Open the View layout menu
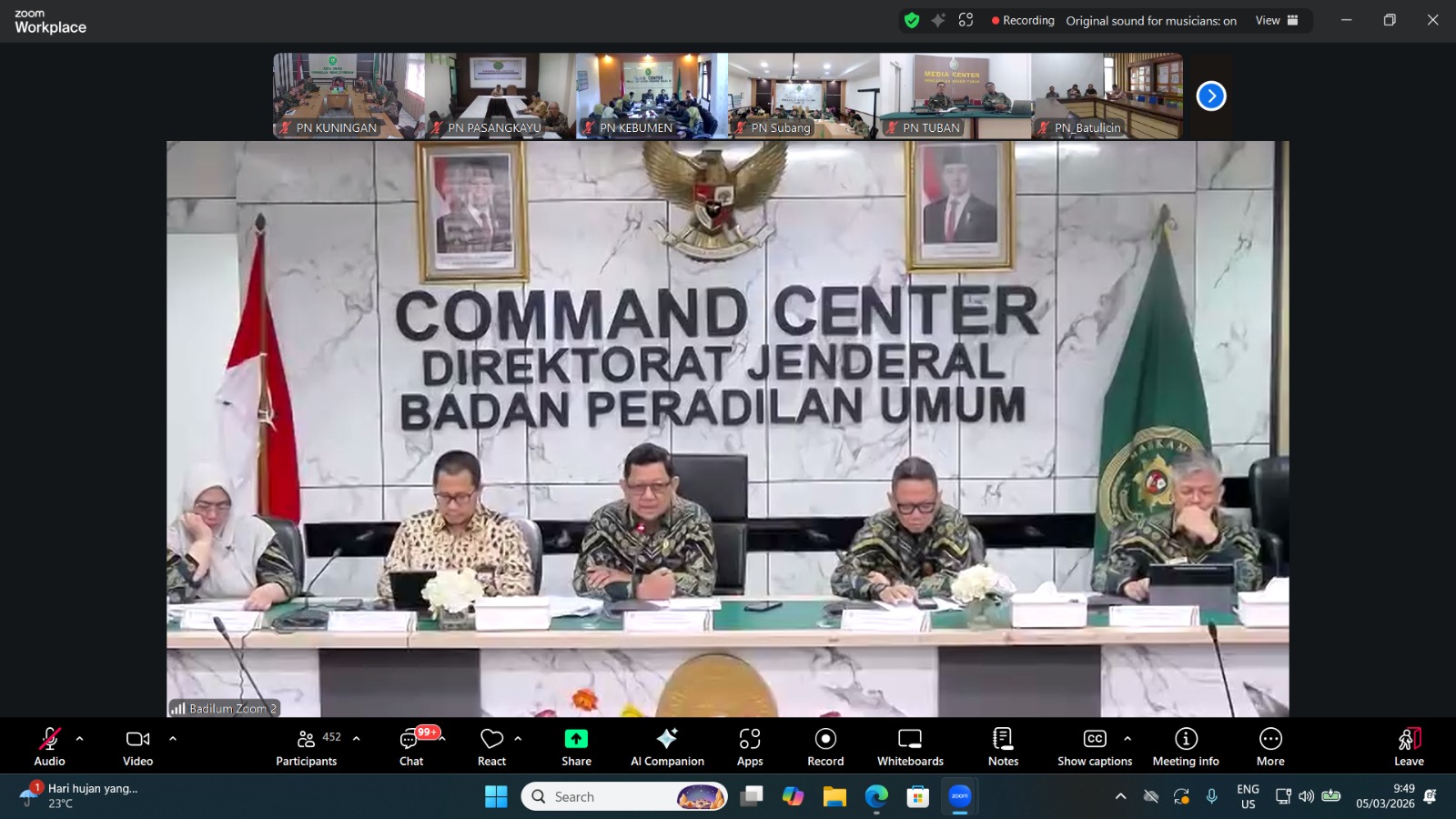The height and width of the screenshot is (819, 1456). coord(1267,19)
